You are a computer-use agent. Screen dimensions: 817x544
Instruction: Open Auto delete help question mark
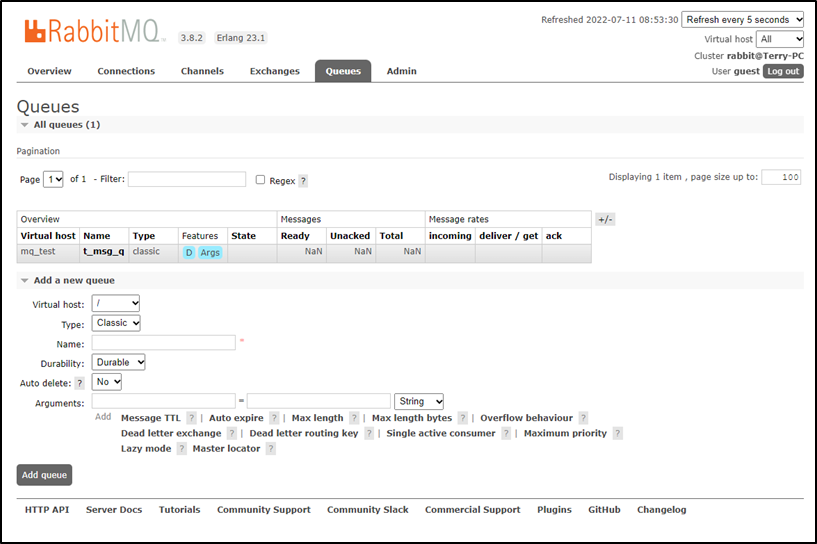pyautogui.click(x=79, y=383)
